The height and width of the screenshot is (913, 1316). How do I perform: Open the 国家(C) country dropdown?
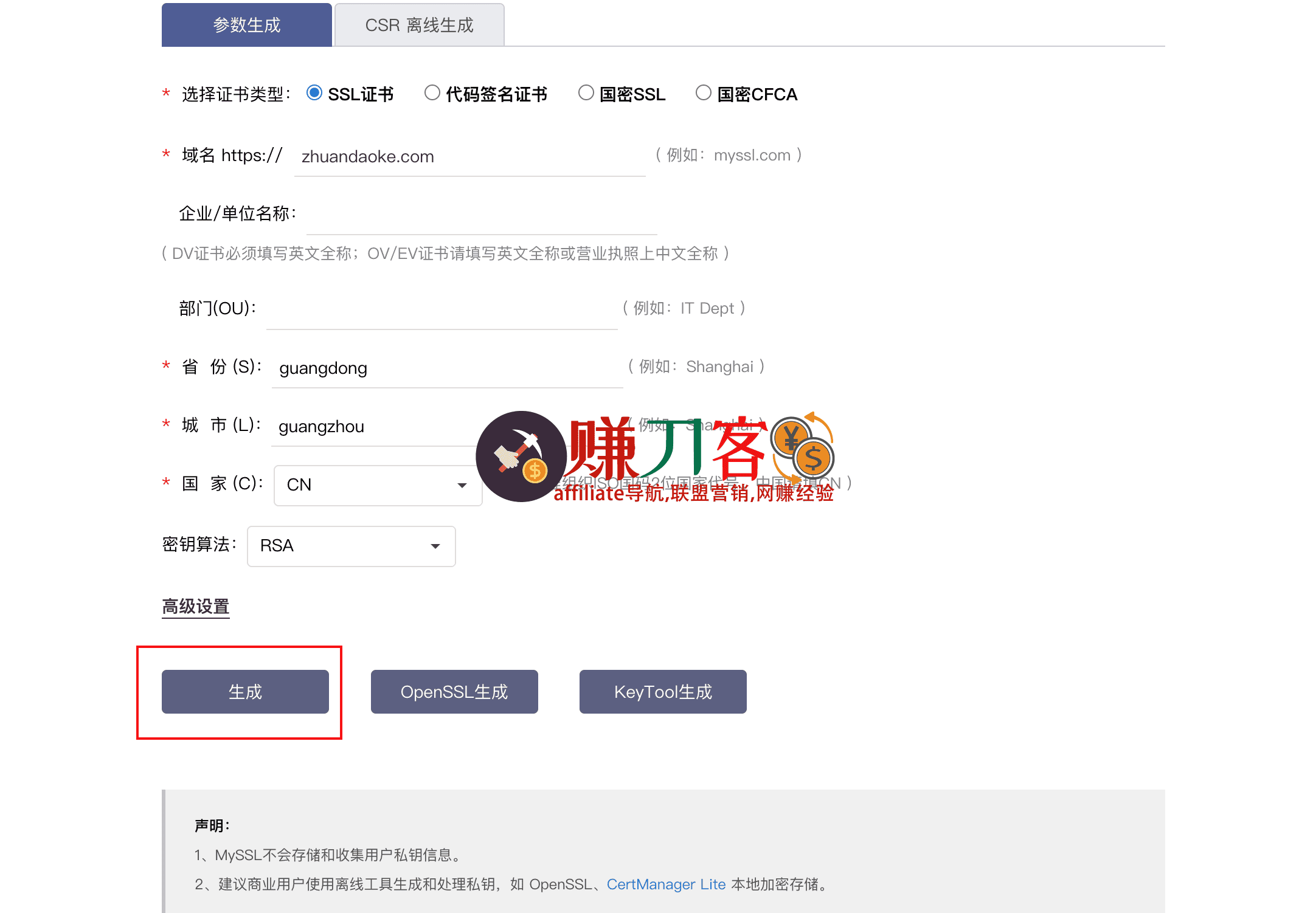(x=377, y=484)
